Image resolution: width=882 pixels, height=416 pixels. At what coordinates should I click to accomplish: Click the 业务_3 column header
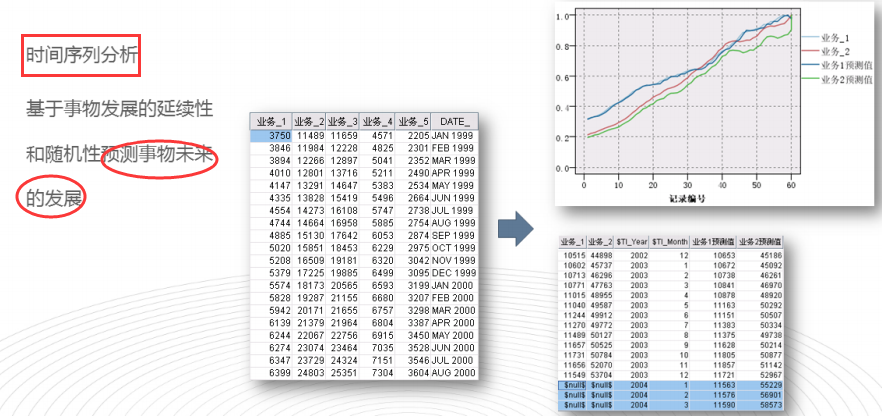(x=343, y=122)
